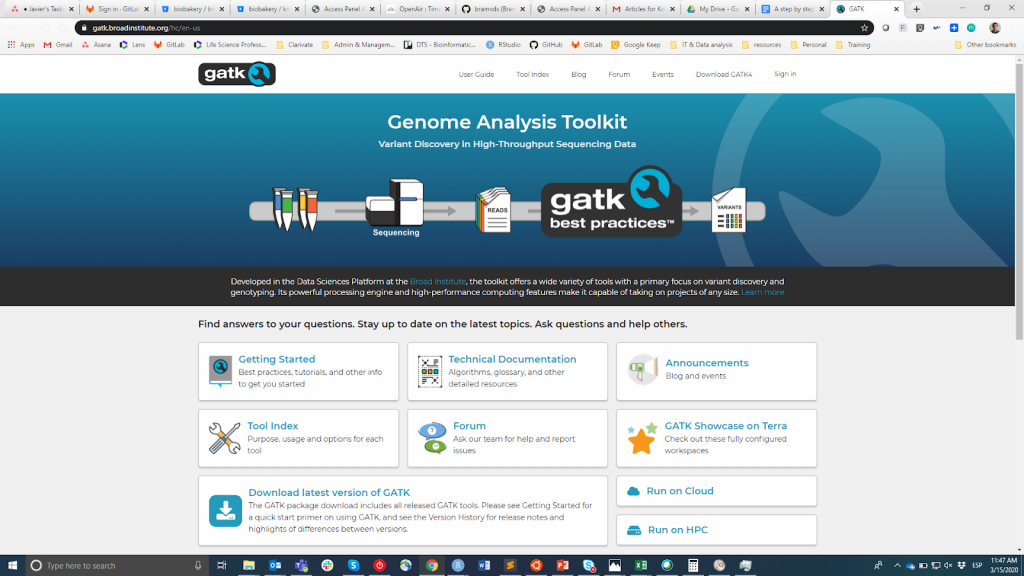
Task: Bookmark this page with star icon
Action: click(x=864, y=28)
